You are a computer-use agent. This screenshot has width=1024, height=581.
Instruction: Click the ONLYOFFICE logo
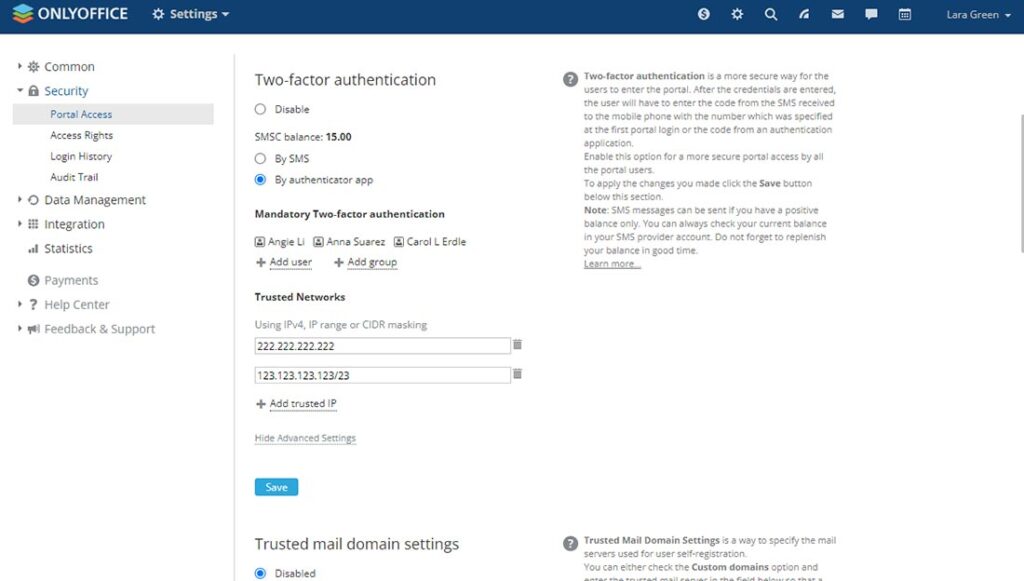(x=70, y=14)
